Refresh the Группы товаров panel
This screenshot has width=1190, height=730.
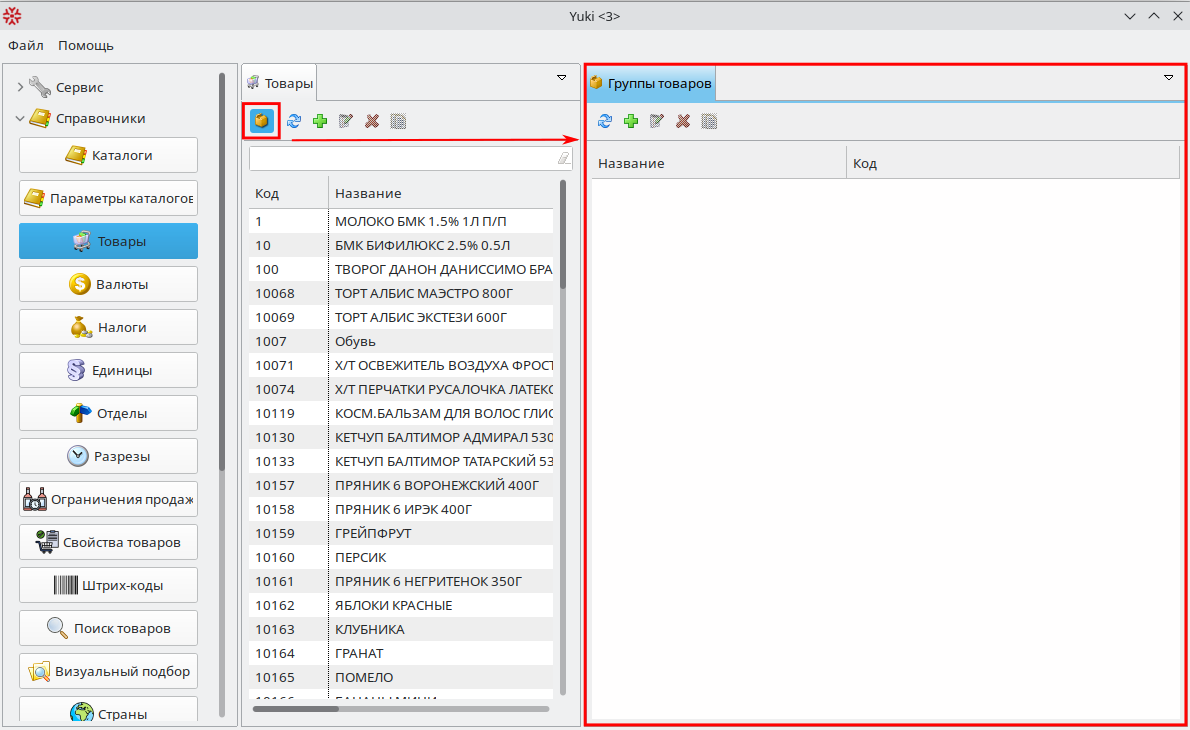click(605, 121)
